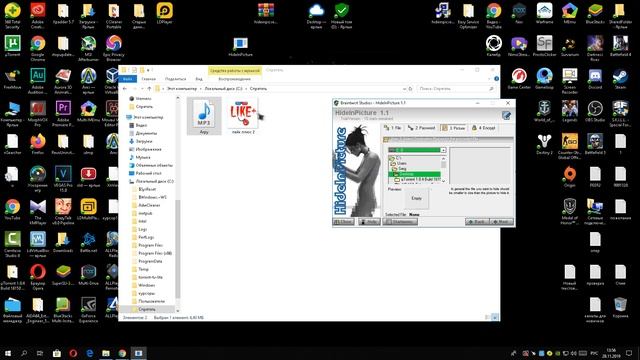Open the Recycle Bin desktop icon
The image size is (640, 360).
[x=620, y=307]
